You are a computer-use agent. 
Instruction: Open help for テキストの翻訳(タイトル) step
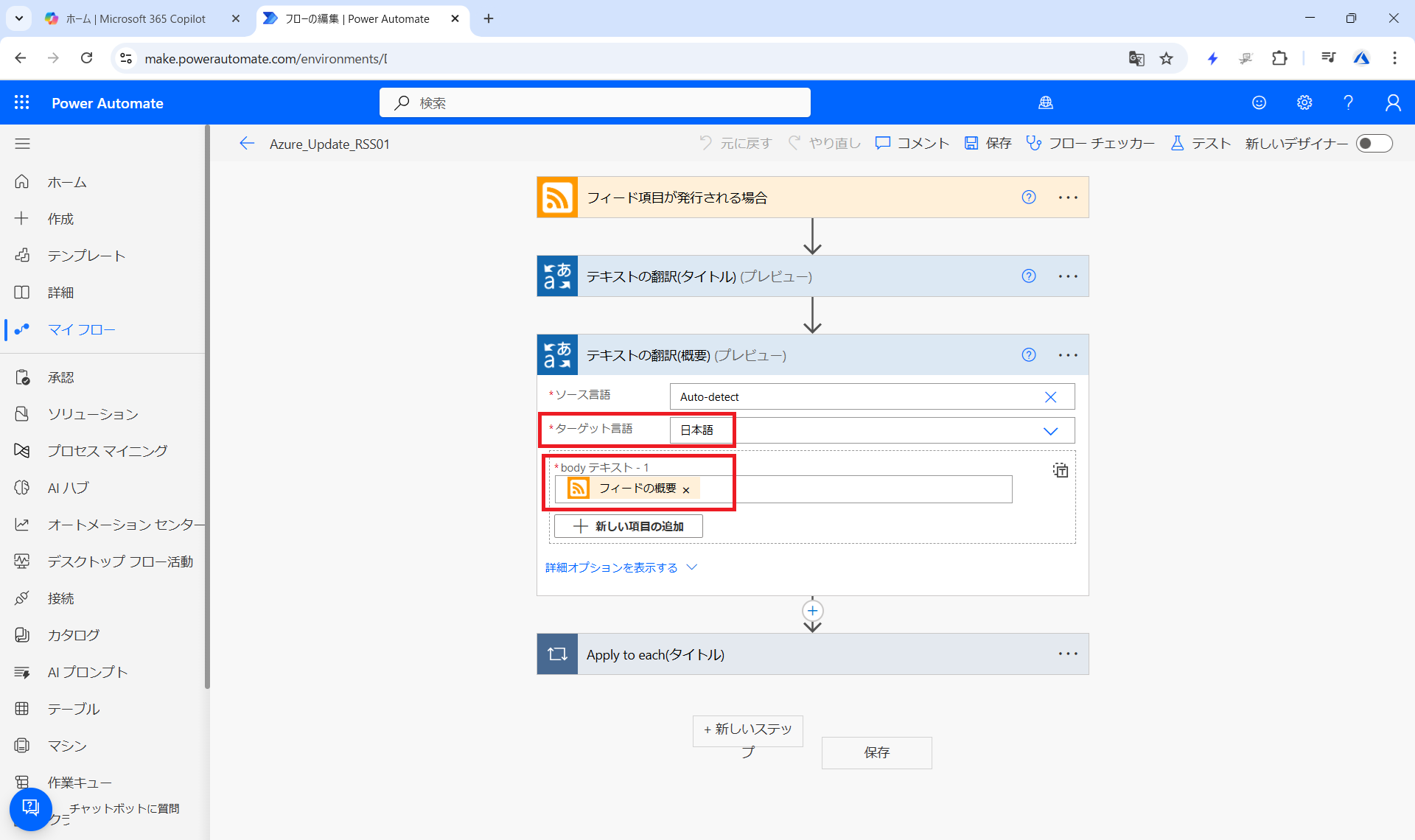tap(1029, 276)
